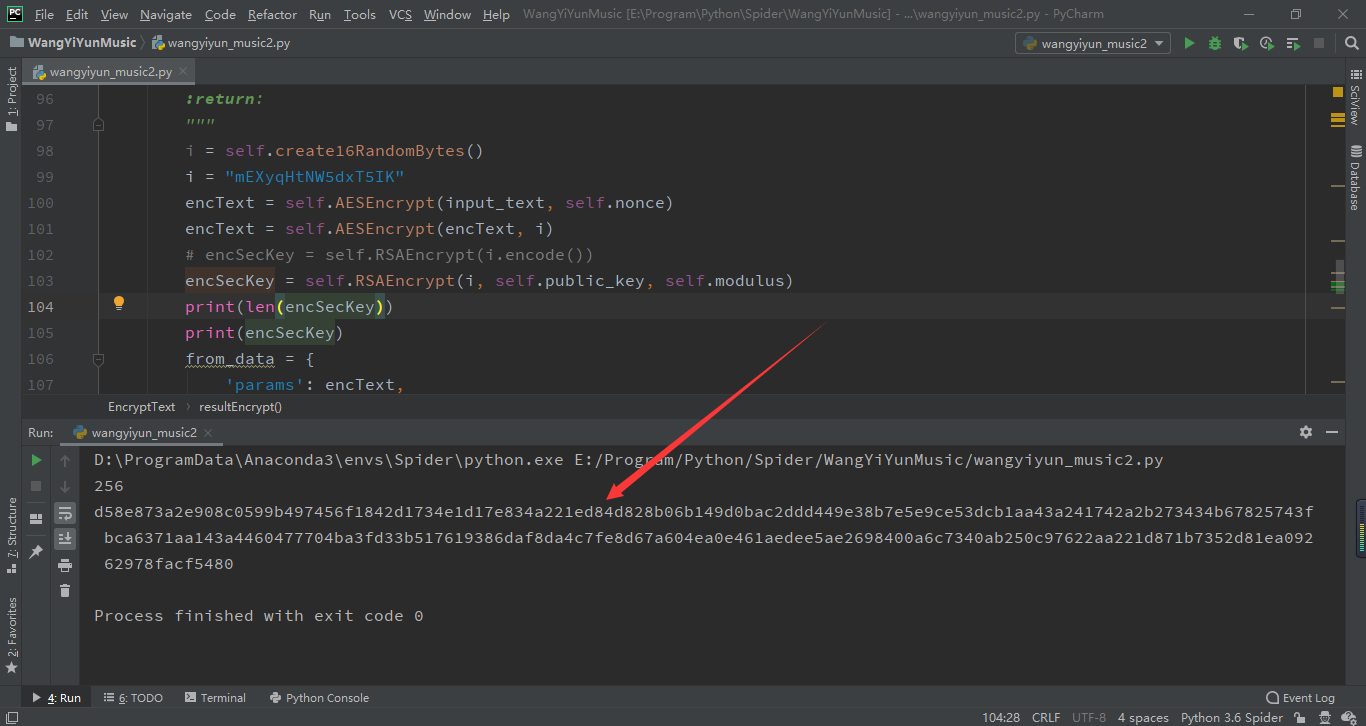Collapse dict fold marker on line 106

[98, 359]
